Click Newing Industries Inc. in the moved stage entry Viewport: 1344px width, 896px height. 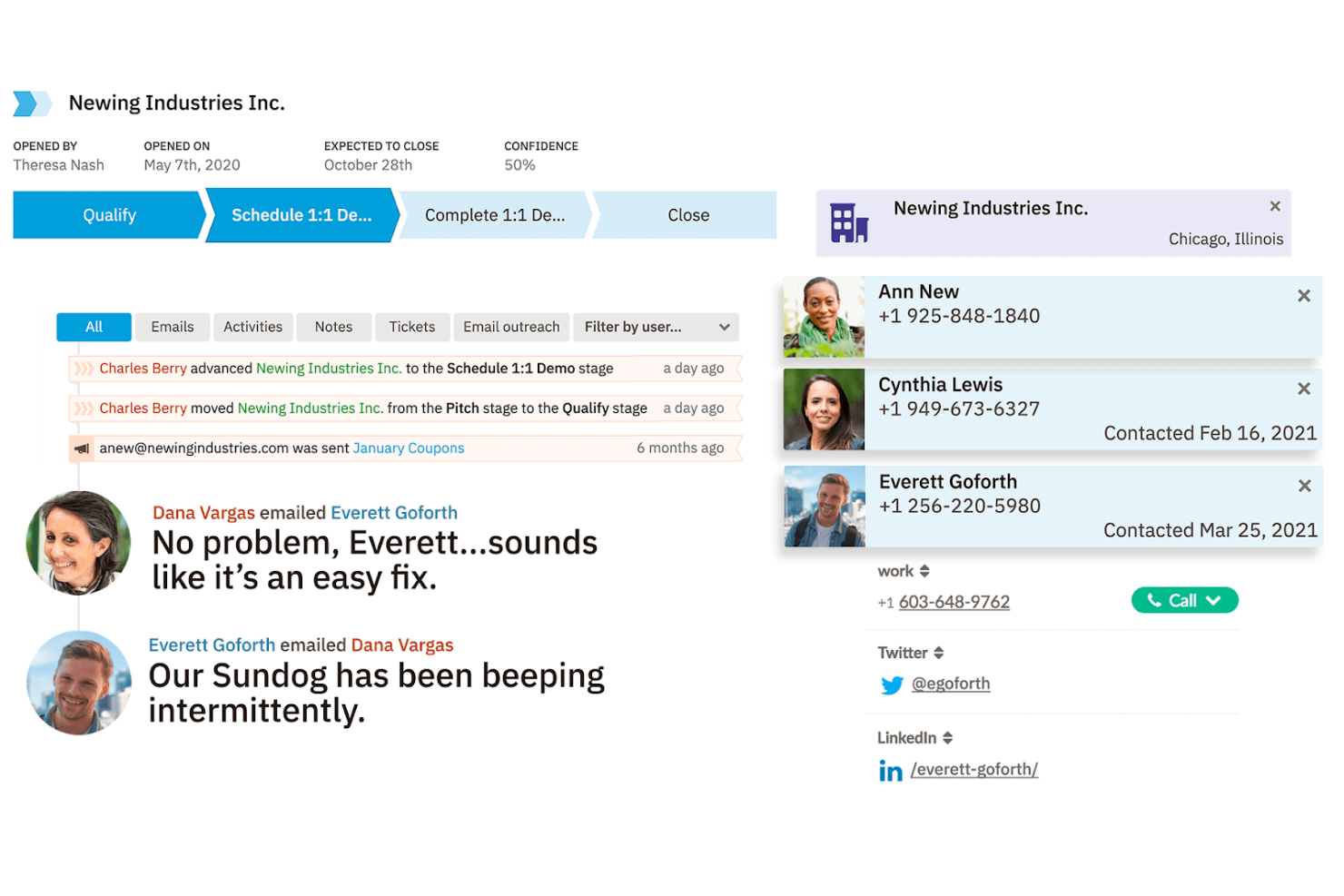click(311, 409)
